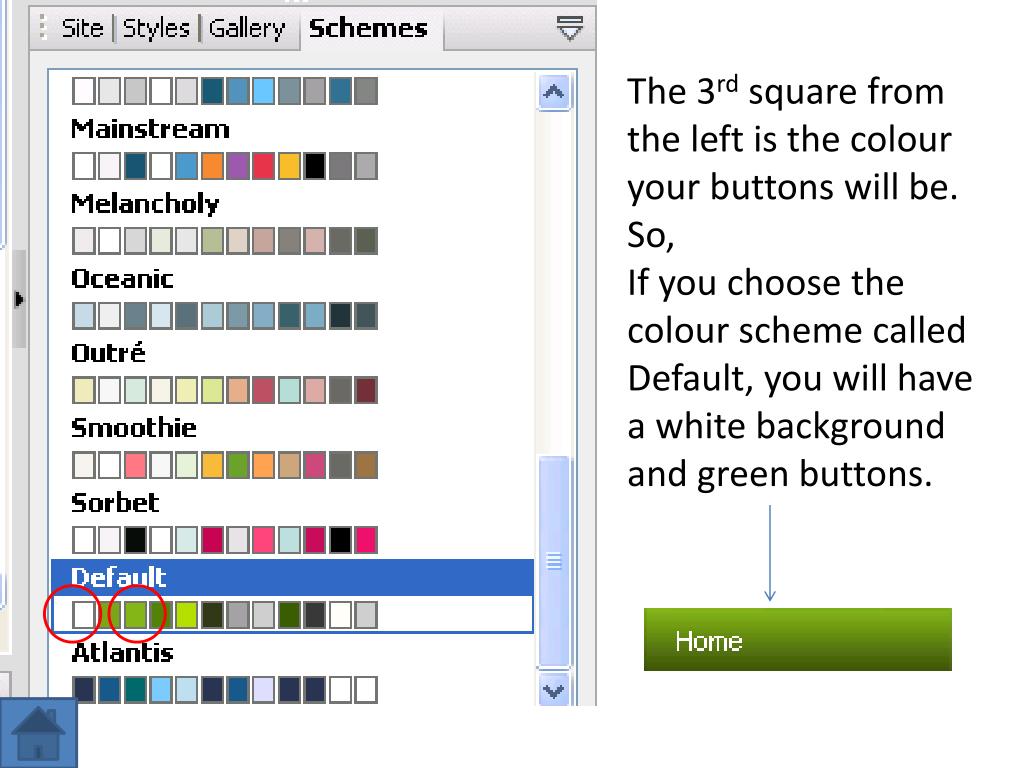The width and height of the screenshot is (1024, 768).
Task: Click the white first swatch in Default
Action: 84,615
